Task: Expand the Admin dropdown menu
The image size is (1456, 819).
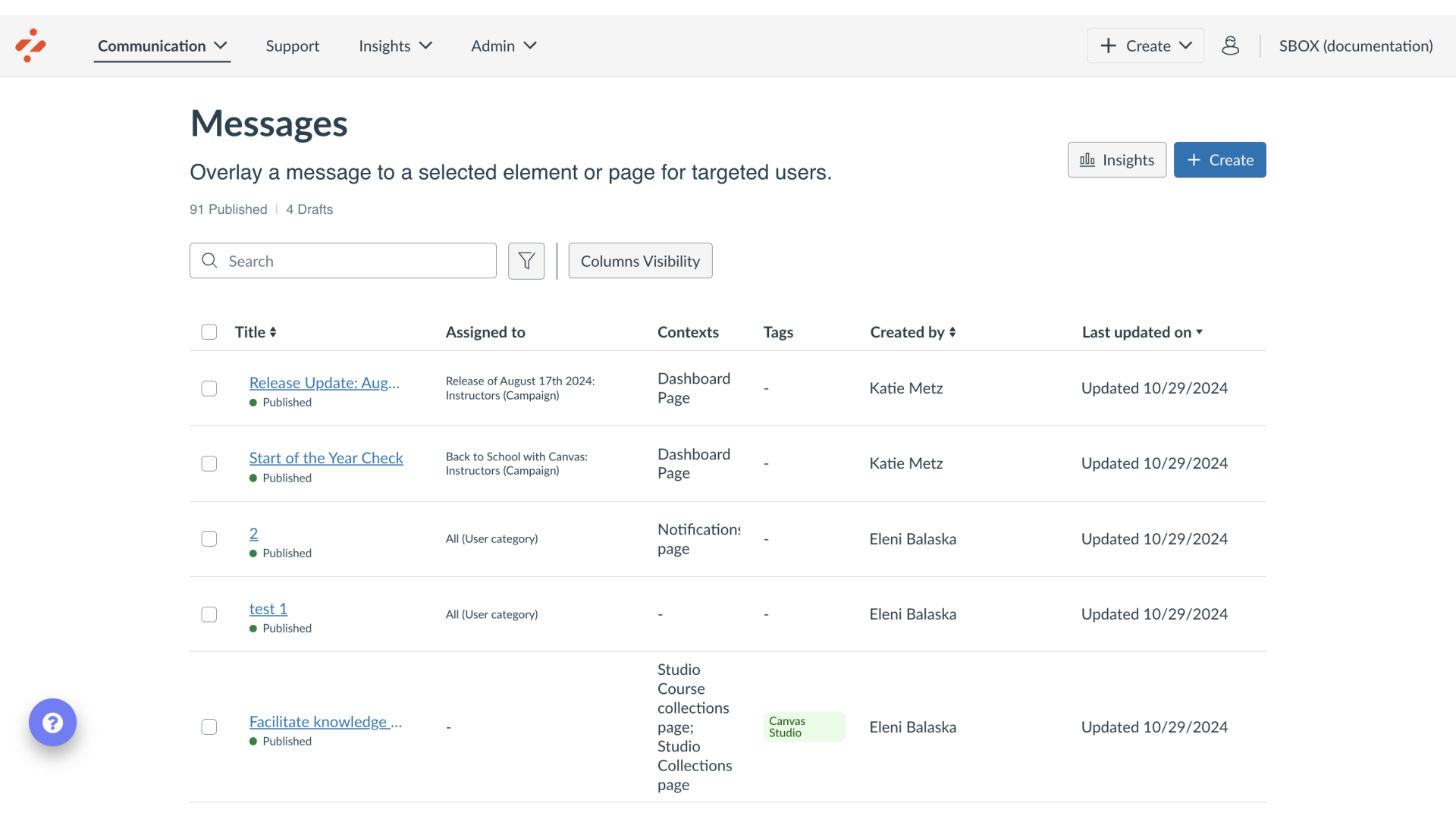Action: click(504, 45)
